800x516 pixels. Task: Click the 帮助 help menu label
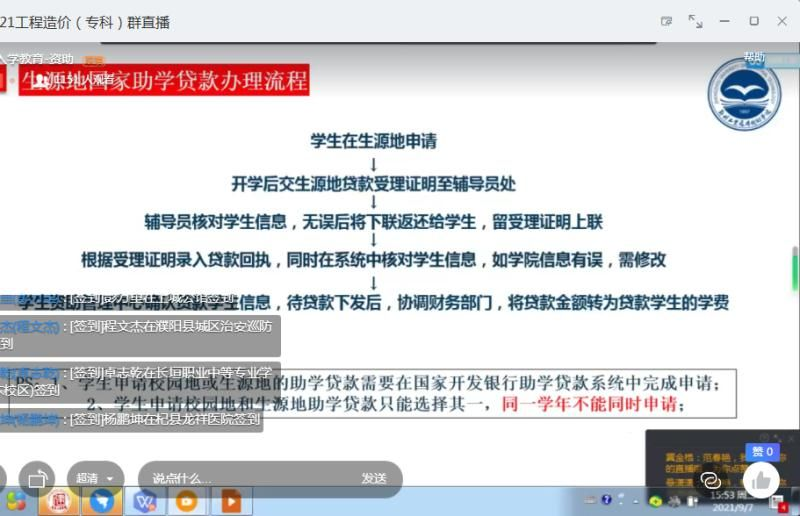[753, 58]
